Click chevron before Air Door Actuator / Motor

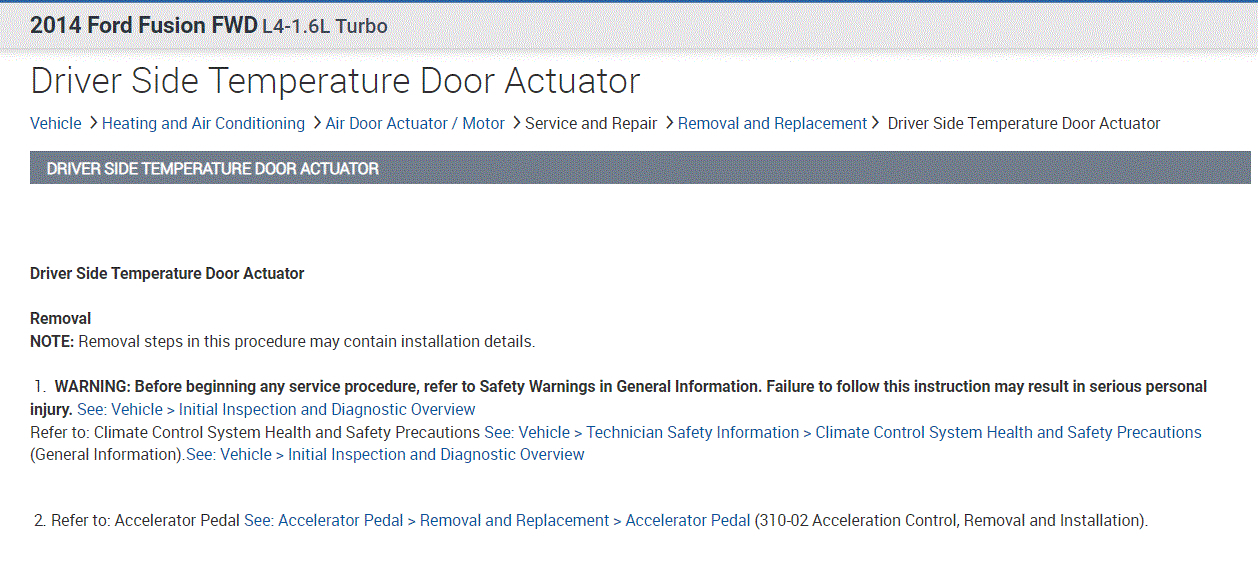point(316,123)
